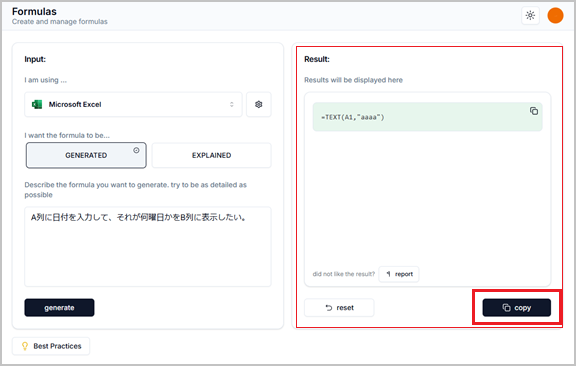Toggle the light/dark theme sun icon

[530, 15]
